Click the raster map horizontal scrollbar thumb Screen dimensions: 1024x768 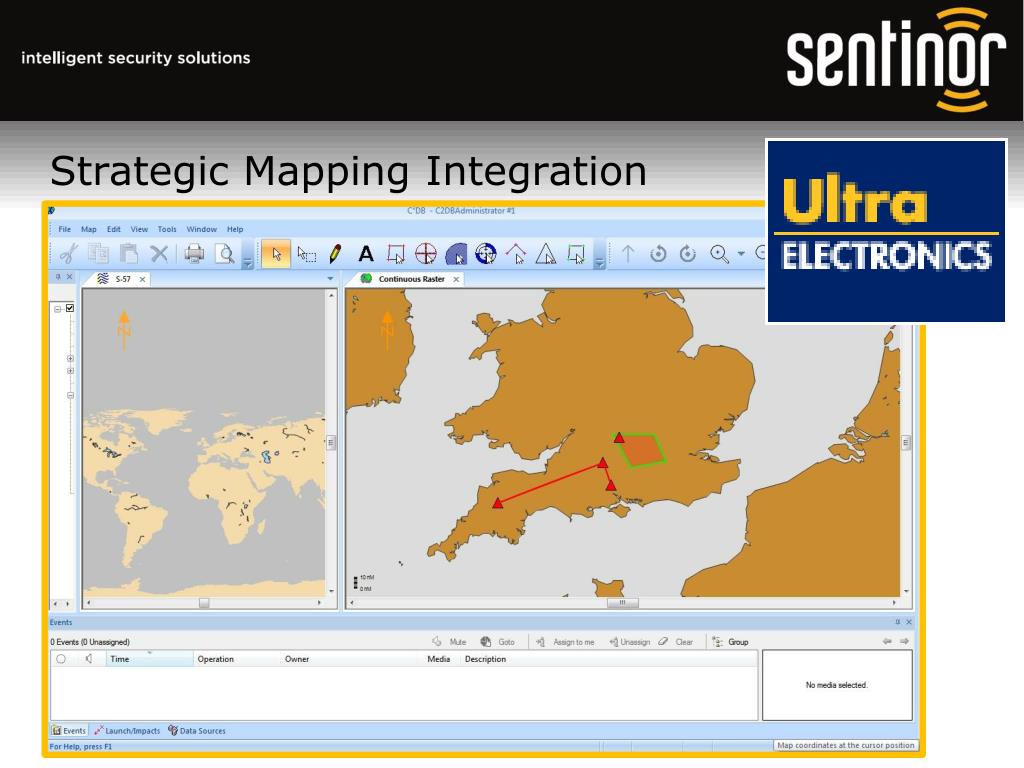(622, 603)
